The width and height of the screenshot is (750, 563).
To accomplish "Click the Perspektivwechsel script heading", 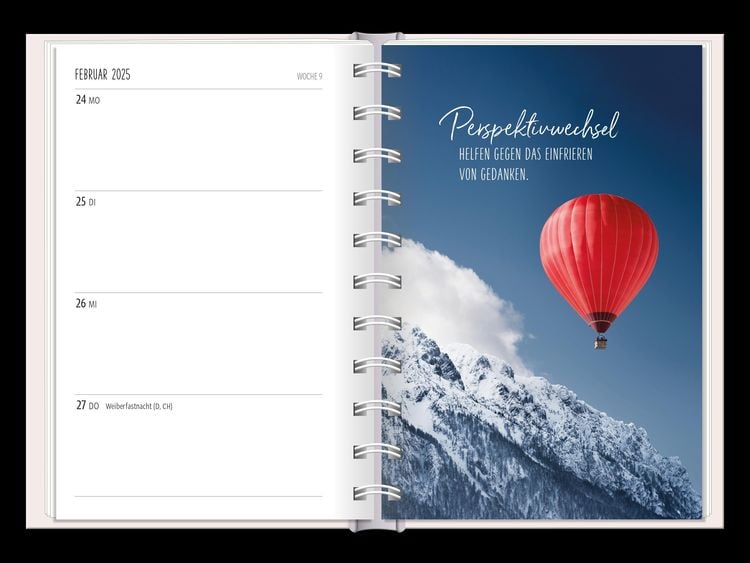I will 528,127.
